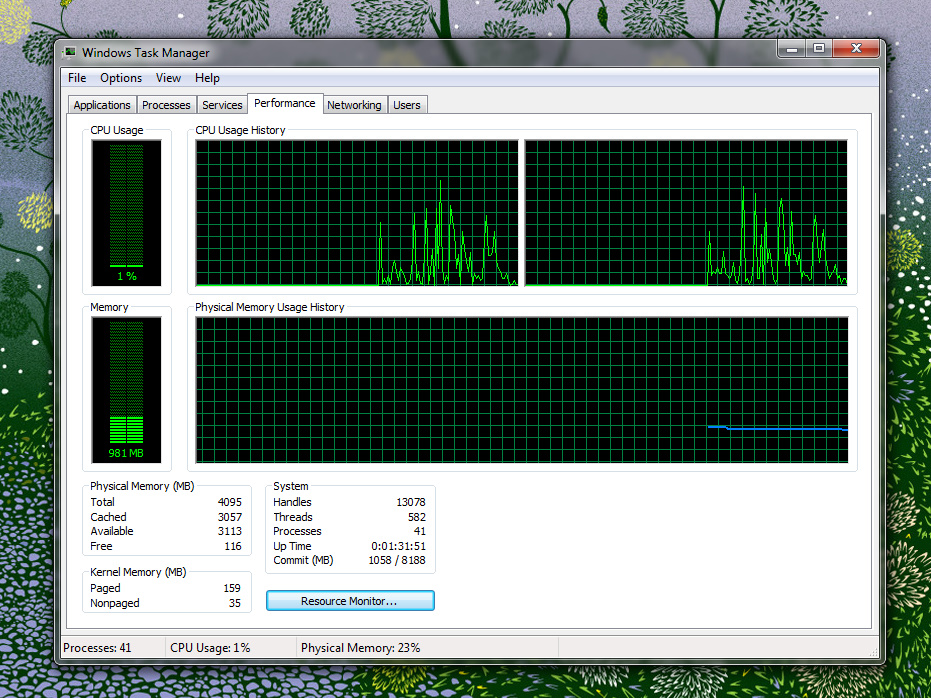Switch to the Users tab

(x=407, y=105)
